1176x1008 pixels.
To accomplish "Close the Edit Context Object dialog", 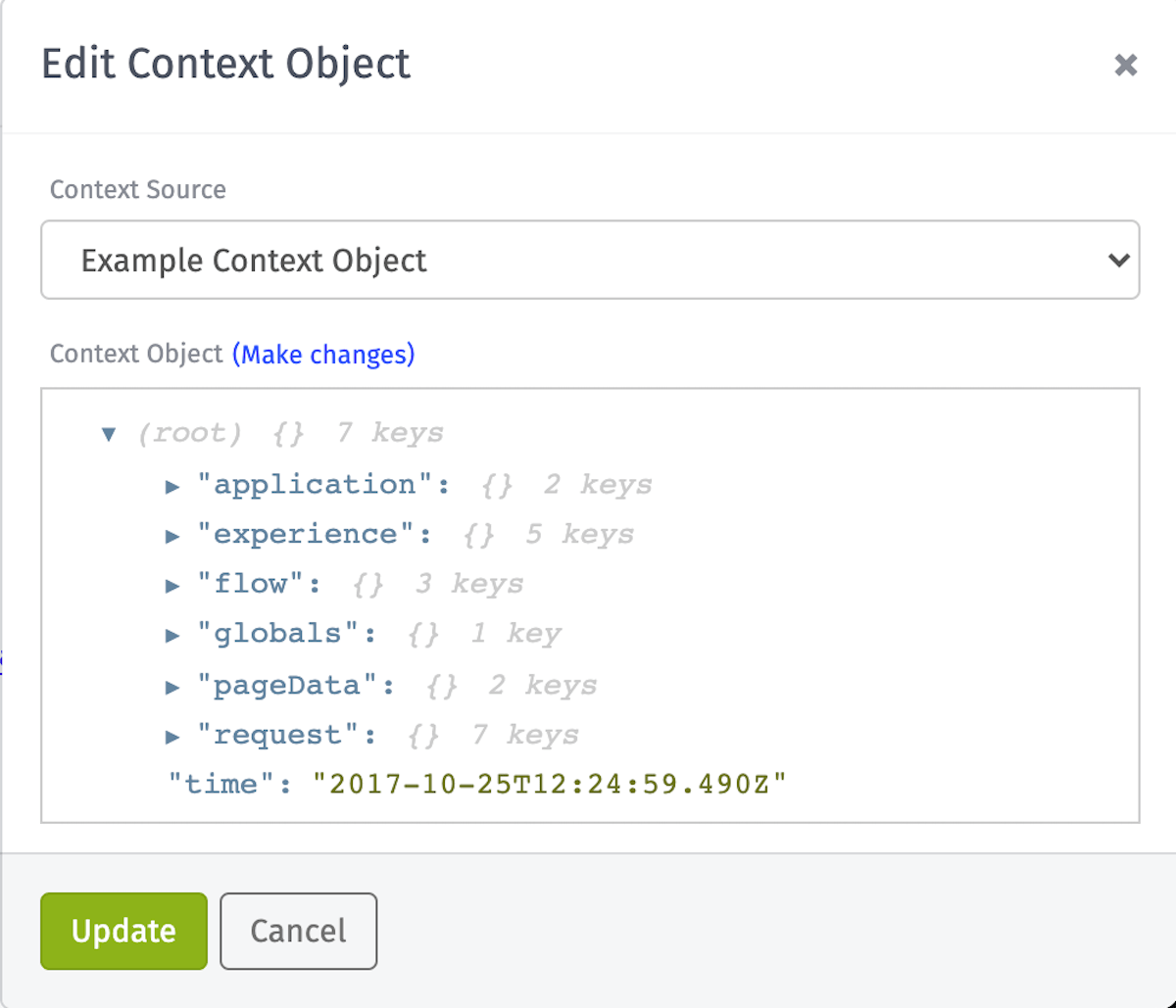I will coord(1126,66).
